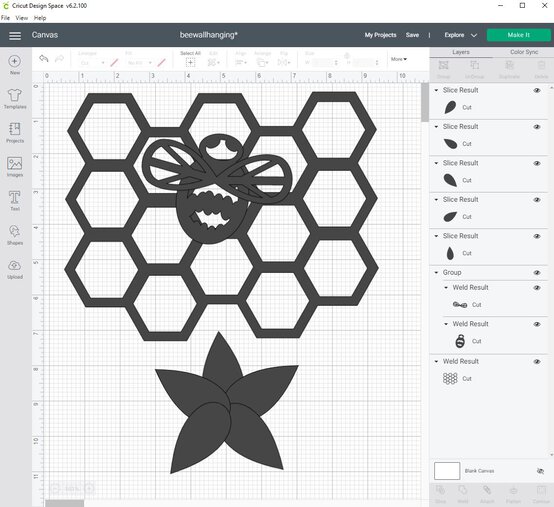Select the bee body layer thumbnail
The image size is (554, 507).
460,341
